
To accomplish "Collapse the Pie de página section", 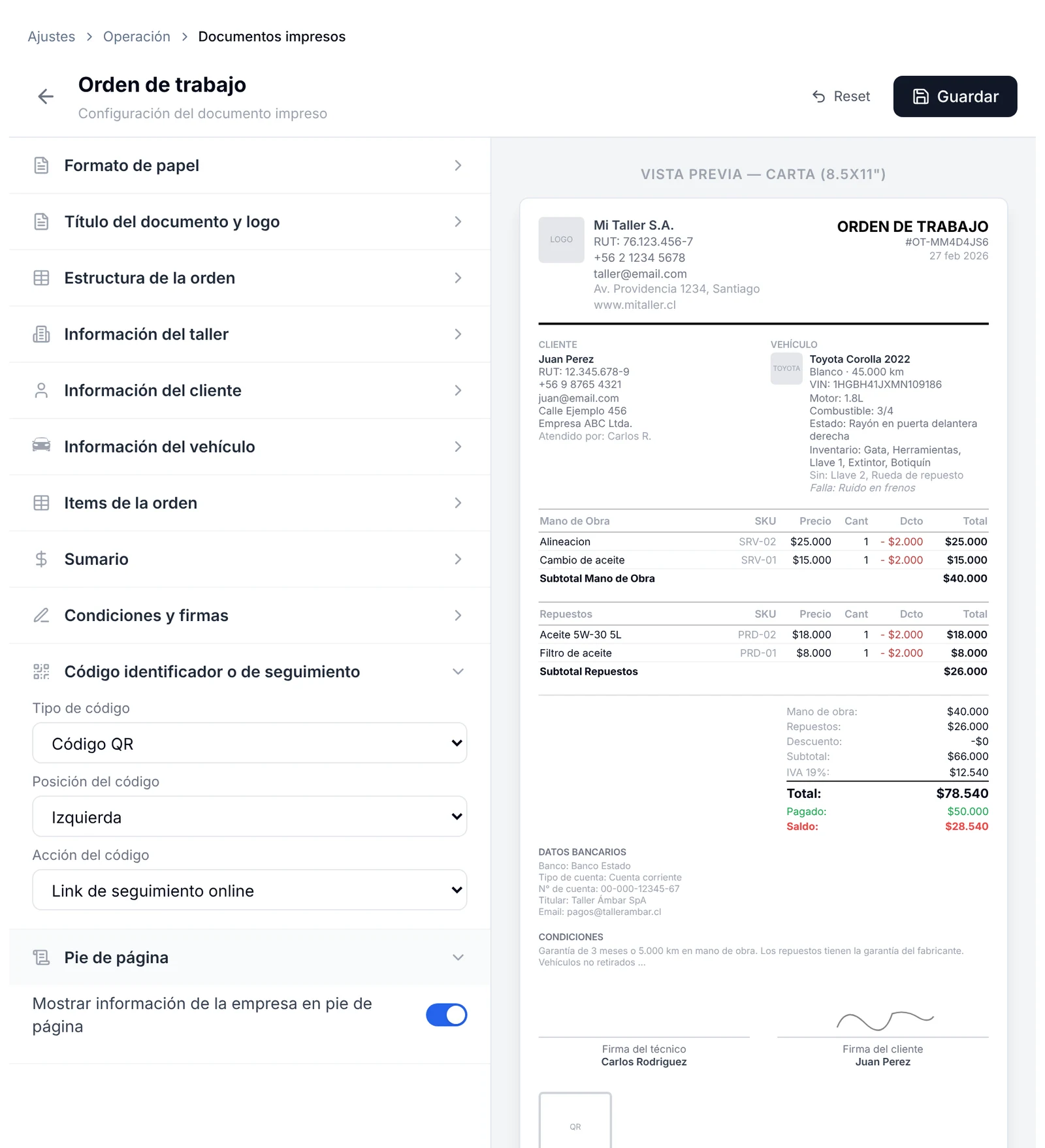I will coord(249,957).
